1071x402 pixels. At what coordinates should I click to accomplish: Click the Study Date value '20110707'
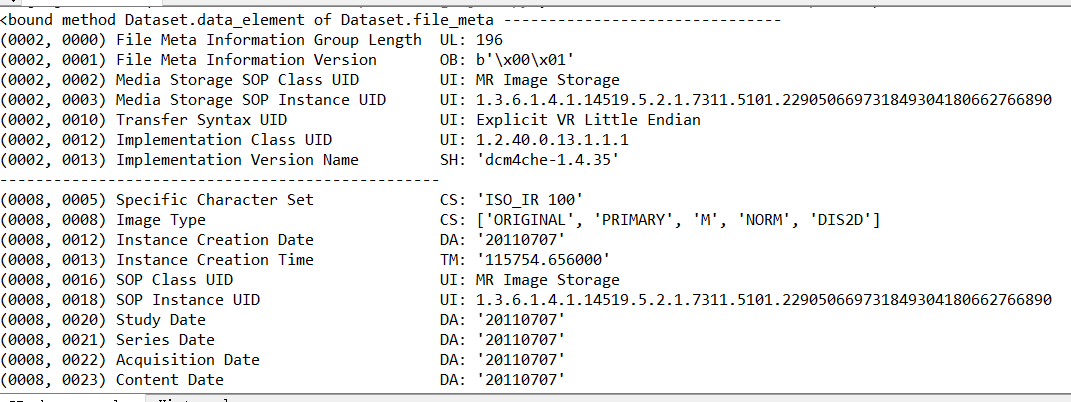point(520,319)
